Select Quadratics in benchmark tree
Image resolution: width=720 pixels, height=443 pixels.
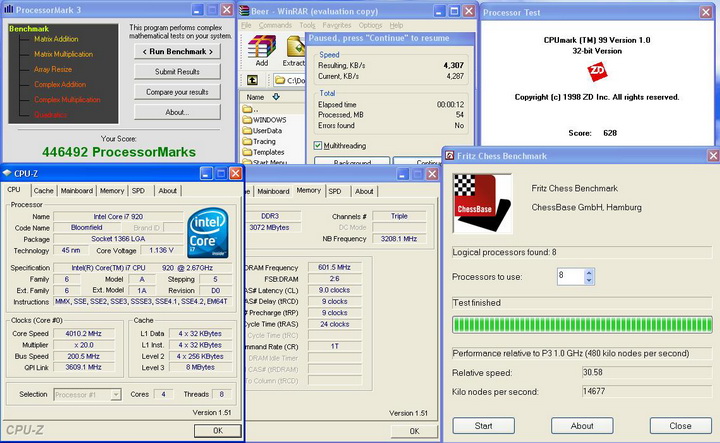51,115
